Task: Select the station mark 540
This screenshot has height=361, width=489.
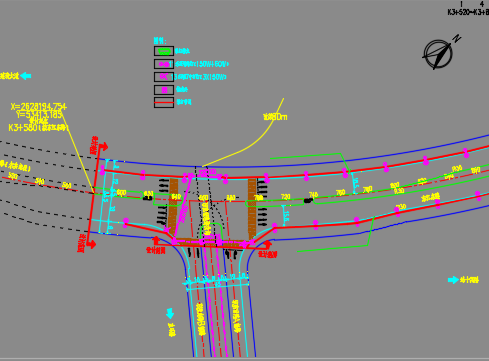Action: [x=40, y=181]
